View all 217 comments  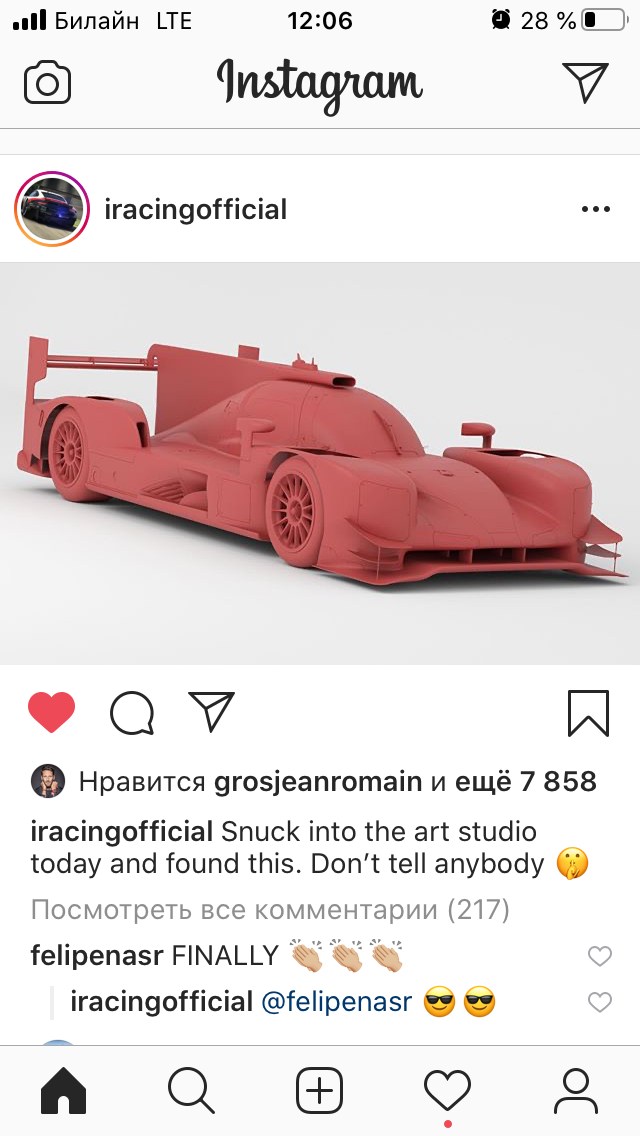[270, 909]
